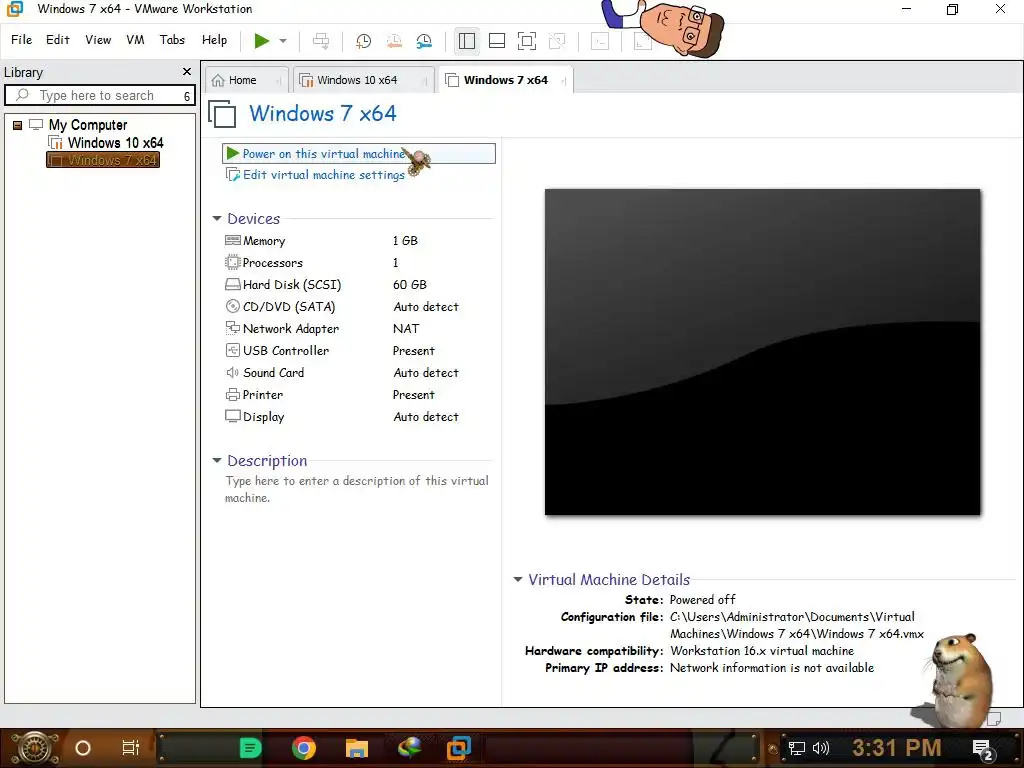Click the Windows 7 x64 page title icon
Viewport: 1024px width, 768px height.
222,114
